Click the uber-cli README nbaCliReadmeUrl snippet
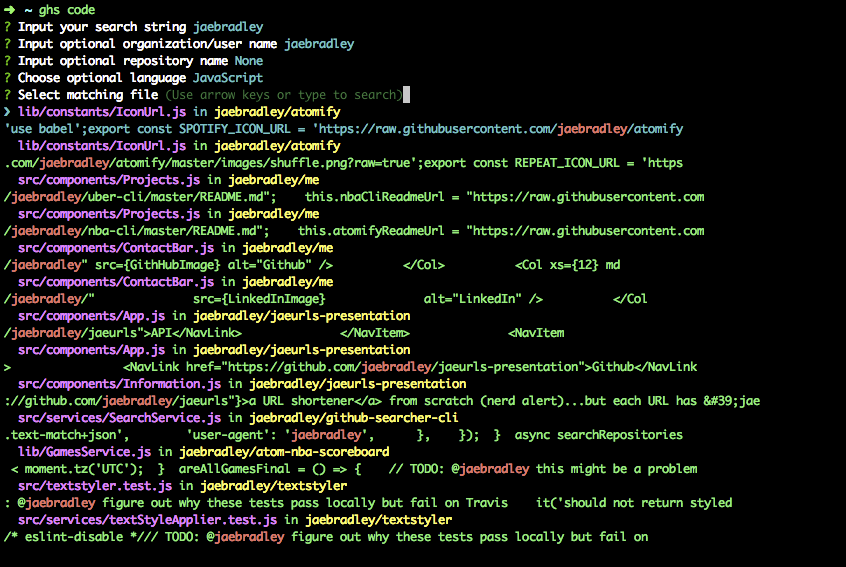The image size is (846, 567). coord(354,197)
